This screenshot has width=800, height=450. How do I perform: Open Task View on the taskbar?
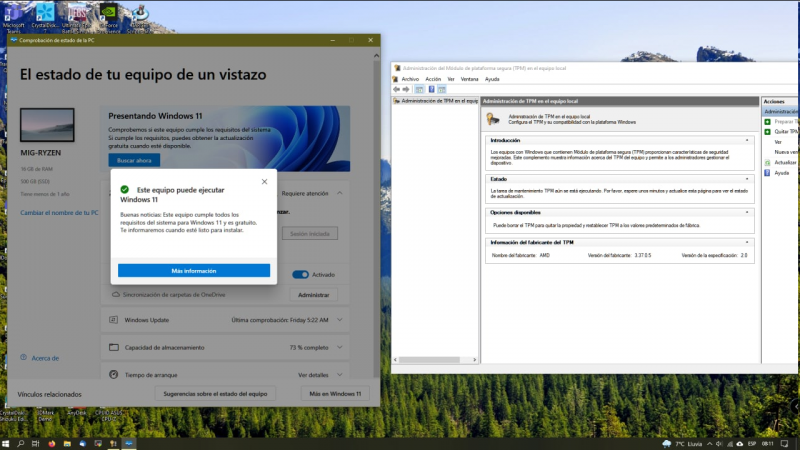click(35, 444)
